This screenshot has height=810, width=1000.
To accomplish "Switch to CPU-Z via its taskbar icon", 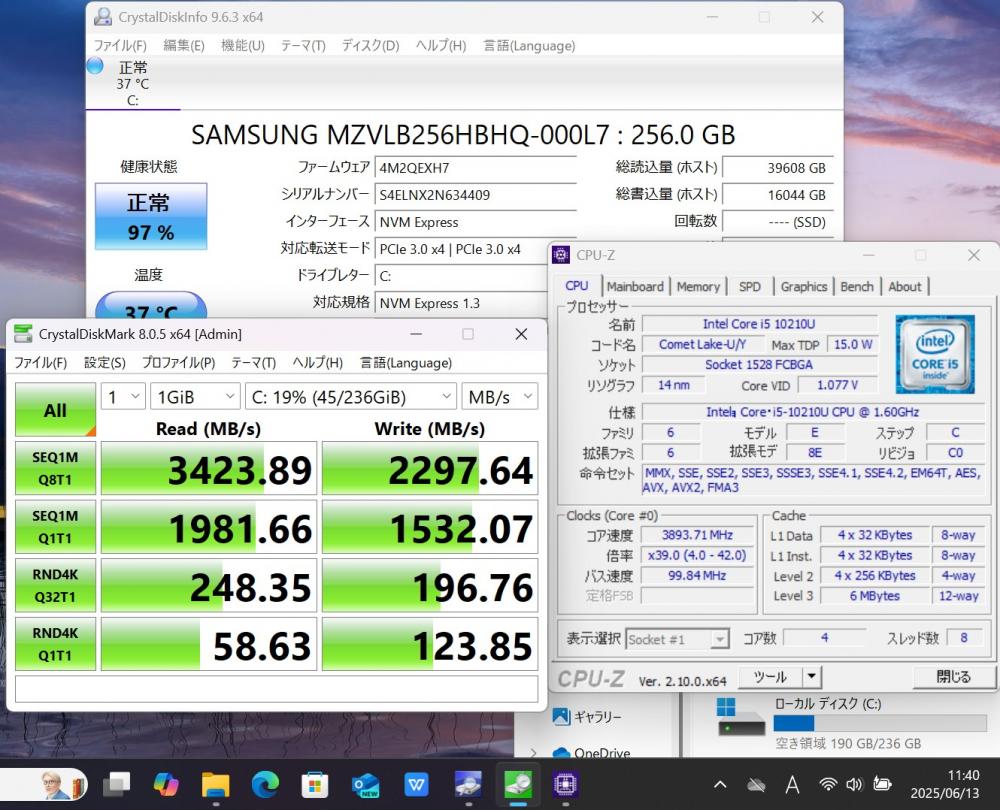I will (x=566, y=784).
